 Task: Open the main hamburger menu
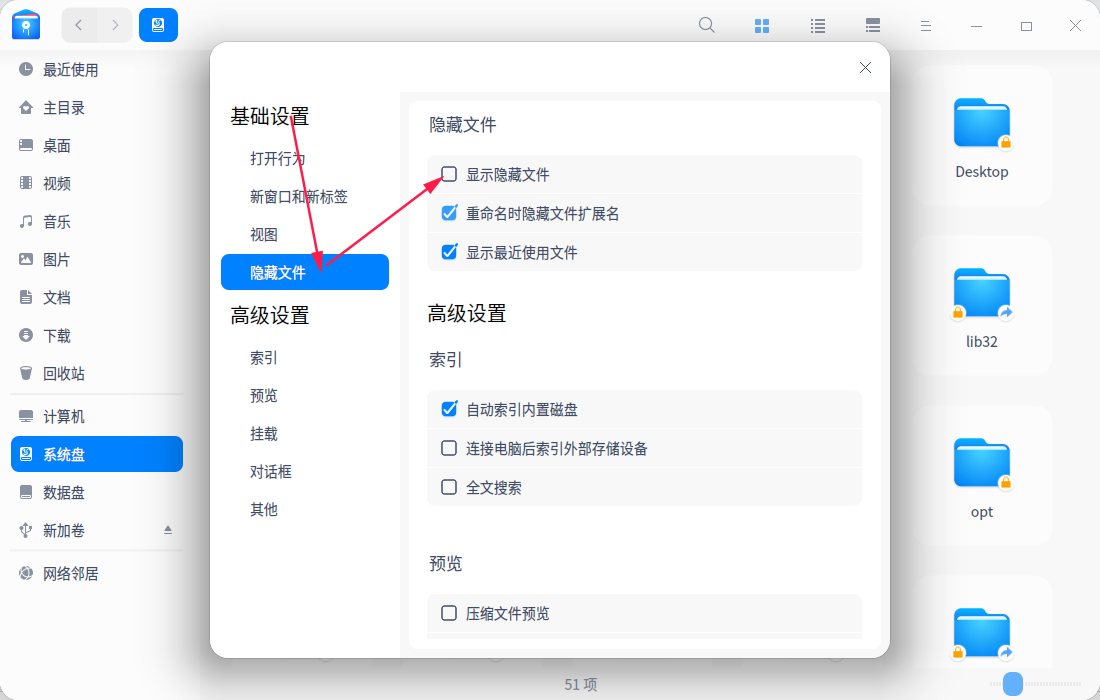point(925,26)
